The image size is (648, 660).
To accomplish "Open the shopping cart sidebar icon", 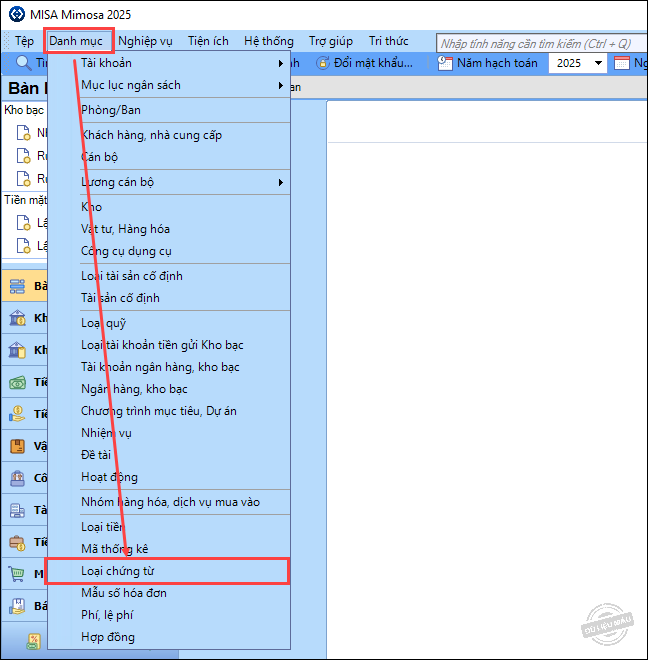I will pos(17,574).
